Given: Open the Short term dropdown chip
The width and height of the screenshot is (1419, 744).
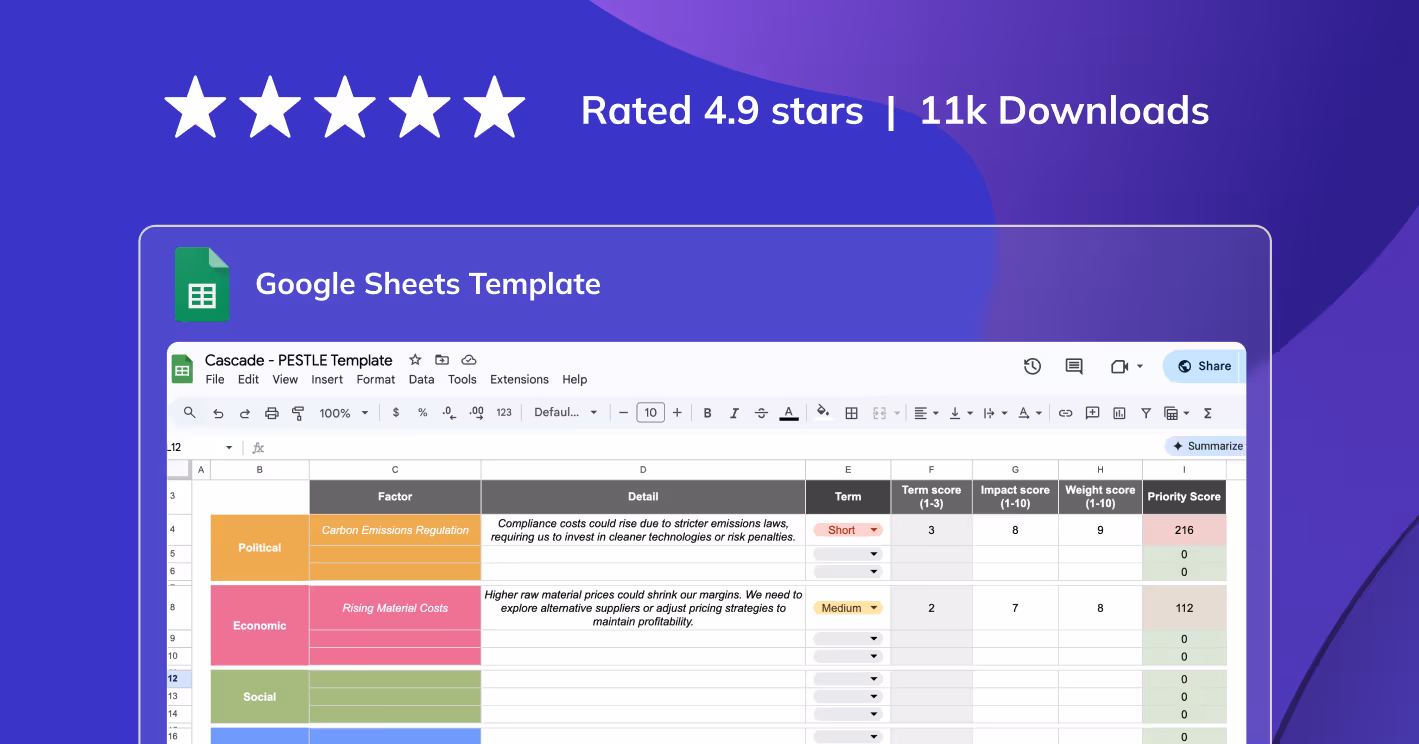Looking at the screenshot, I should click(x=848, y=530).
